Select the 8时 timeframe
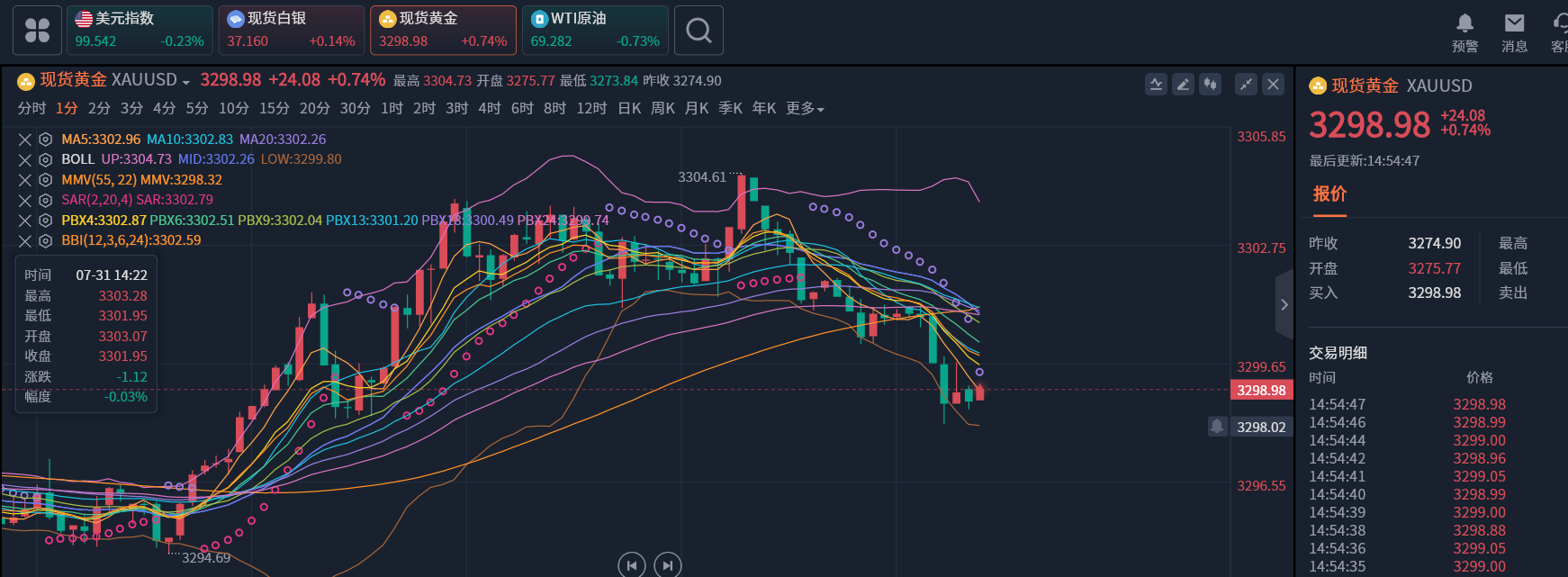1568x577 pixels. click(554, 108)
